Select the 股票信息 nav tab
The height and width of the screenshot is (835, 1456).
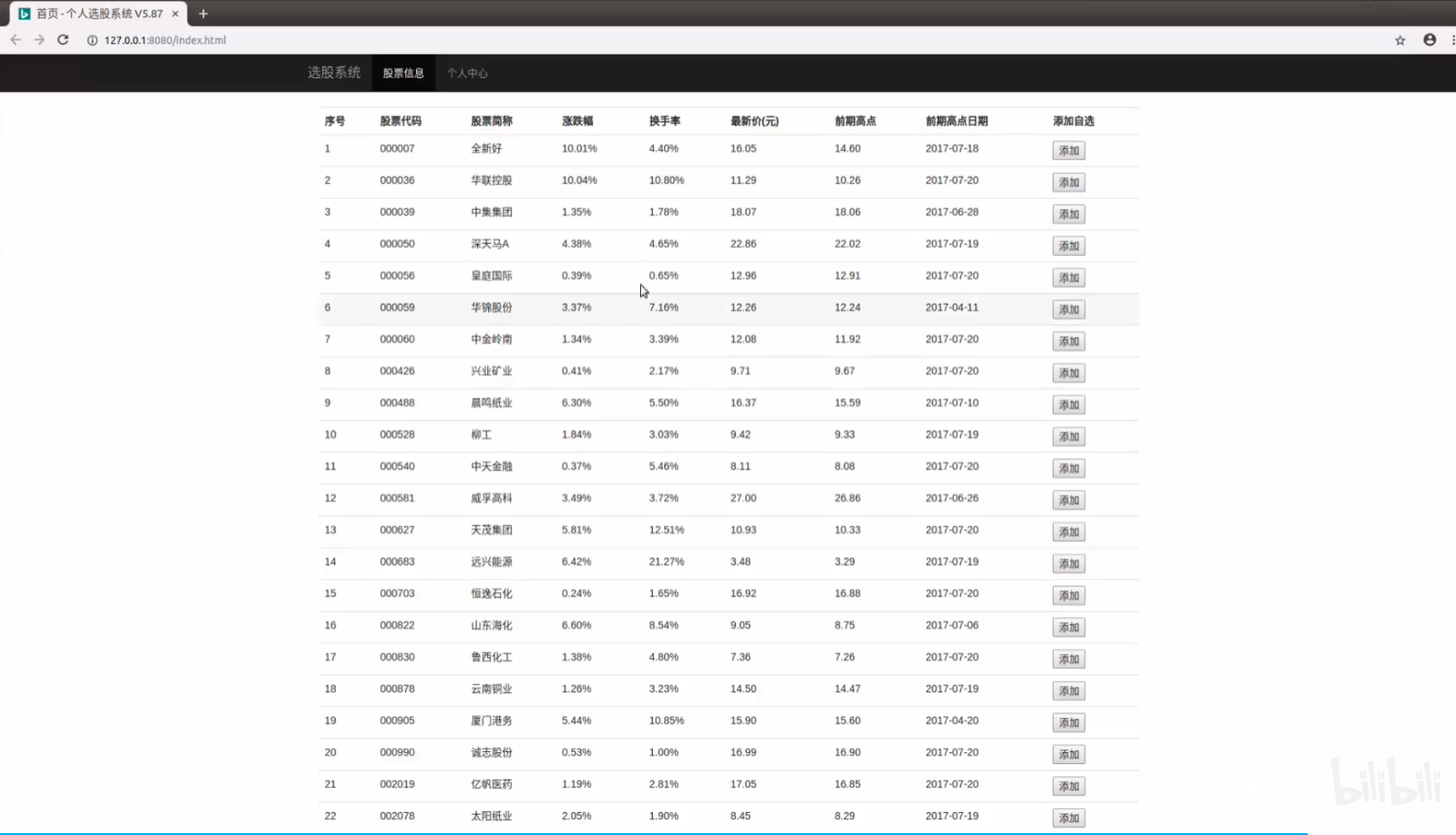coord(403,73)
